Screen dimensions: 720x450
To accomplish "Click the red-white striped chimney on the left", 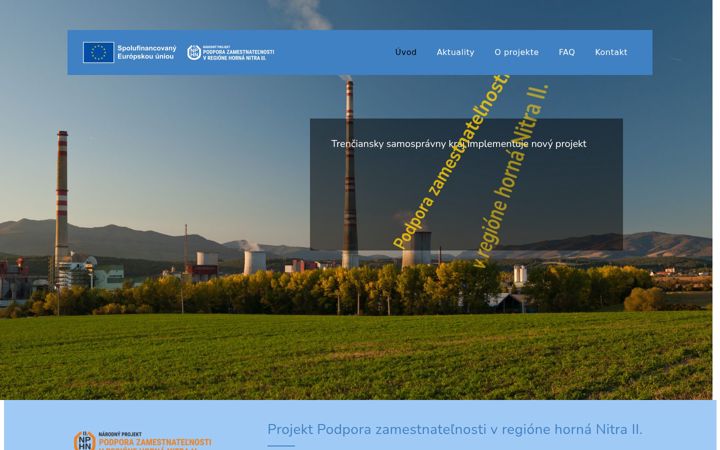I will (x=62, y=197).
